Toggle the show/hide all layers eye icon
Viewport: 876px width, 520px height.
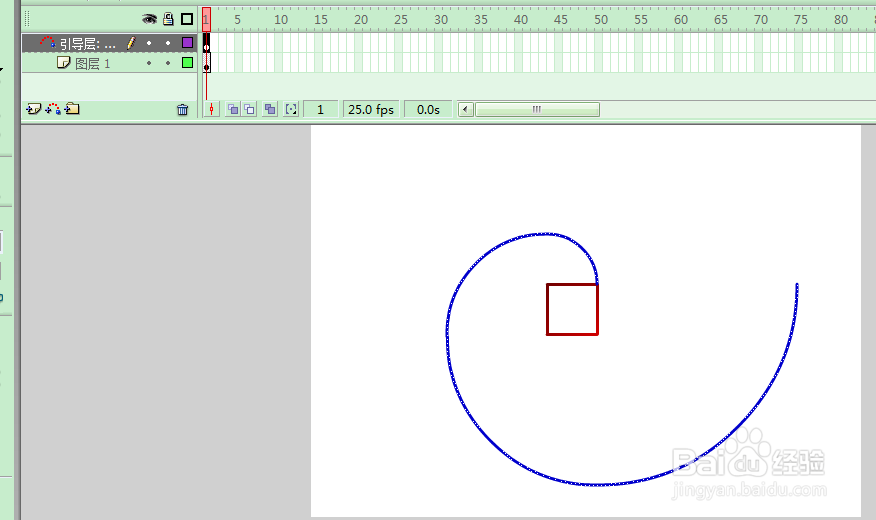[149, 19]
